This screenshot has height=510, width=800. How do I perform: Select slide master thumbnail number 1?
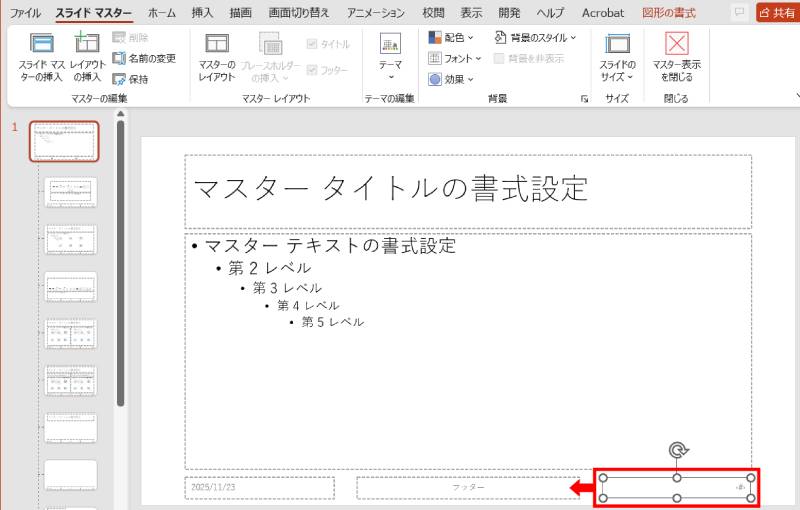click(x=64, y=141)
